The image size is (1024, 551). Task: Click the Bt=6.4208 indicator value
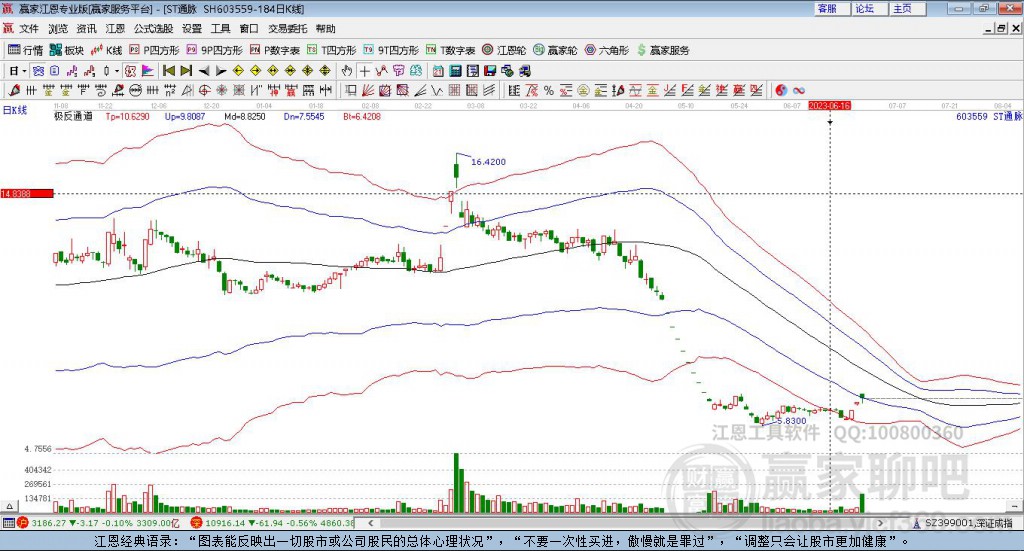(x=362, y=117)
